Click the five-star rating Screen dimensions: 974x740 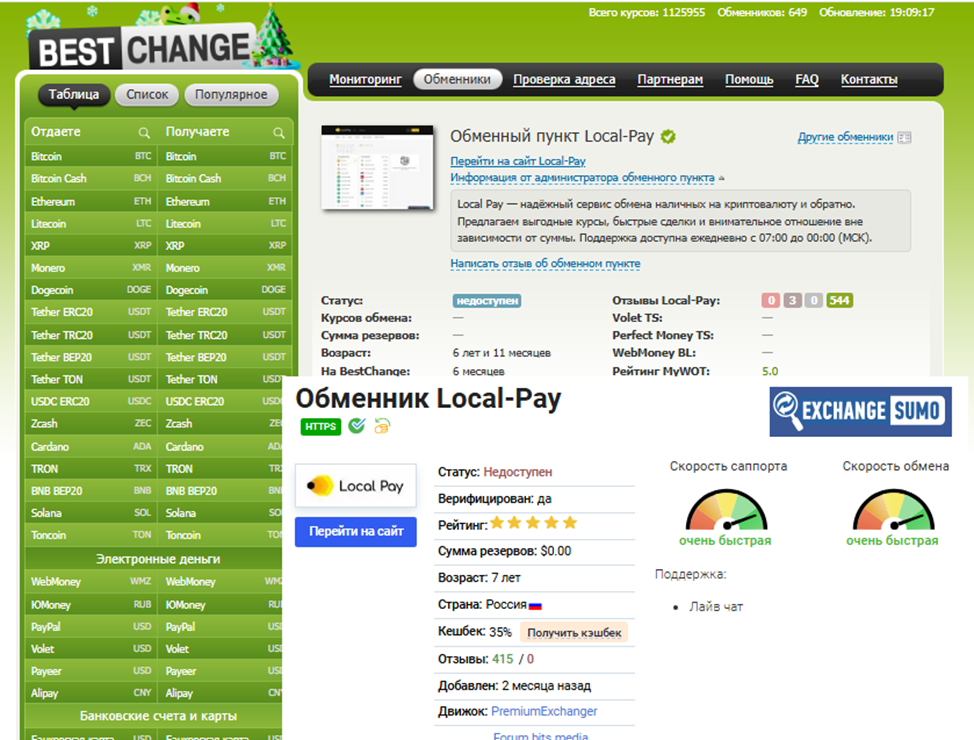534,523
